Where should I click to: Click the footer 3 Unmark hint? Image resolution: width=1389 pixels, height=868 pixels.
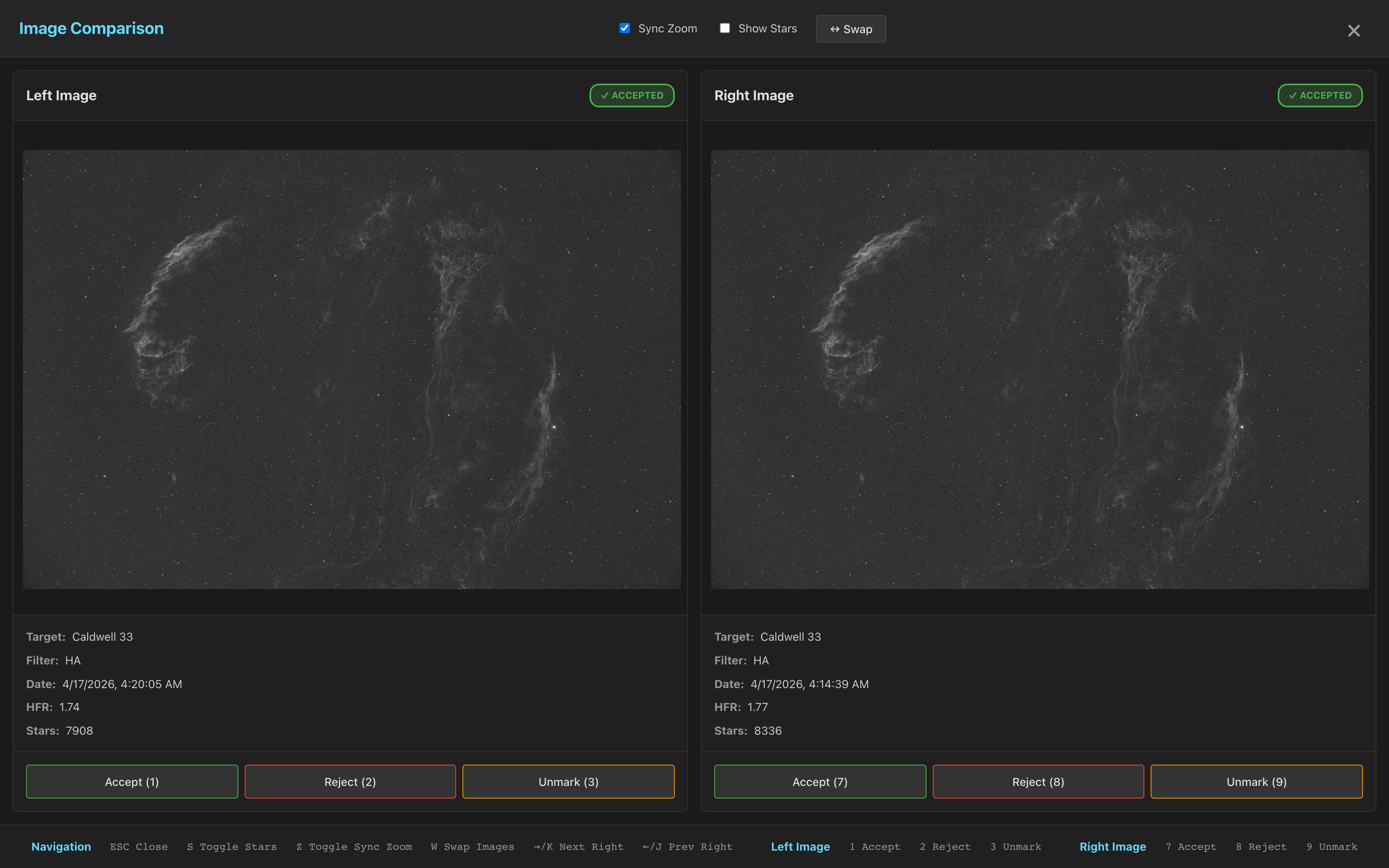pos(1015,846)
